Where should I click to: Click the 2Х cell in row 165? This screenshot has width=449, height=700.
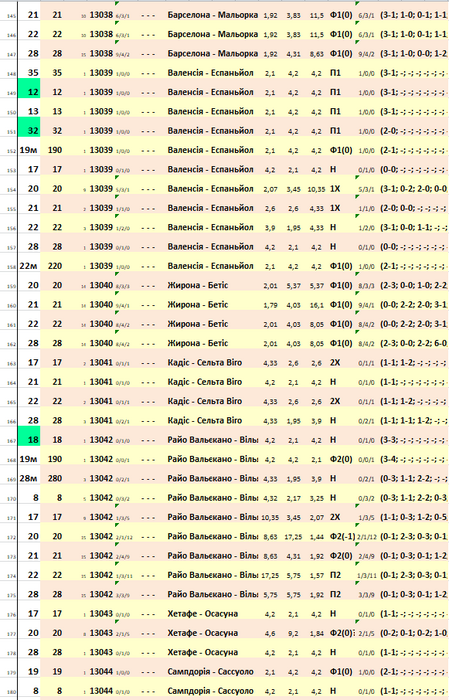(x=335, y=401)
